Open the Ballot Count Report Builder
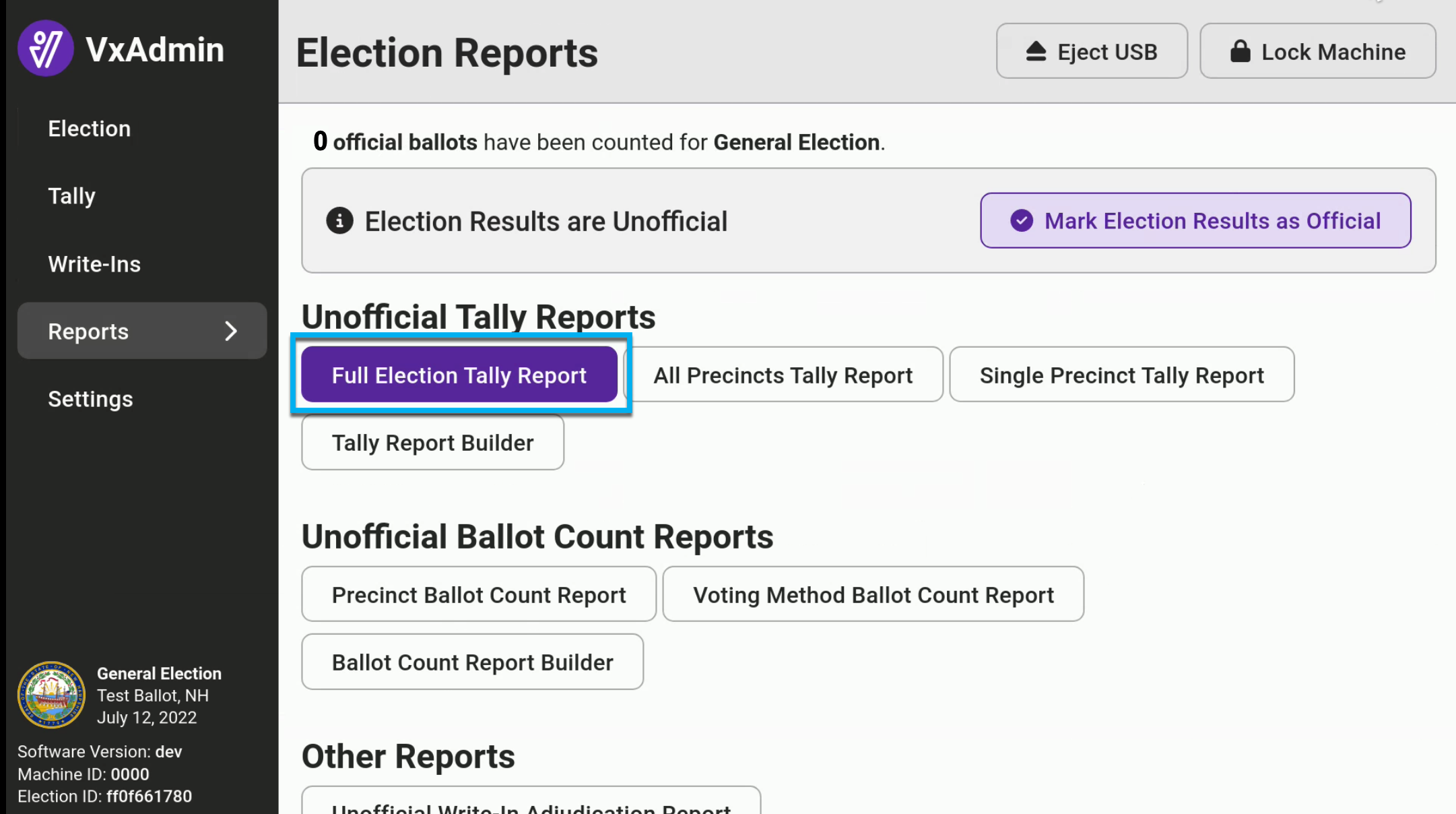 click(x=473, y=662)
